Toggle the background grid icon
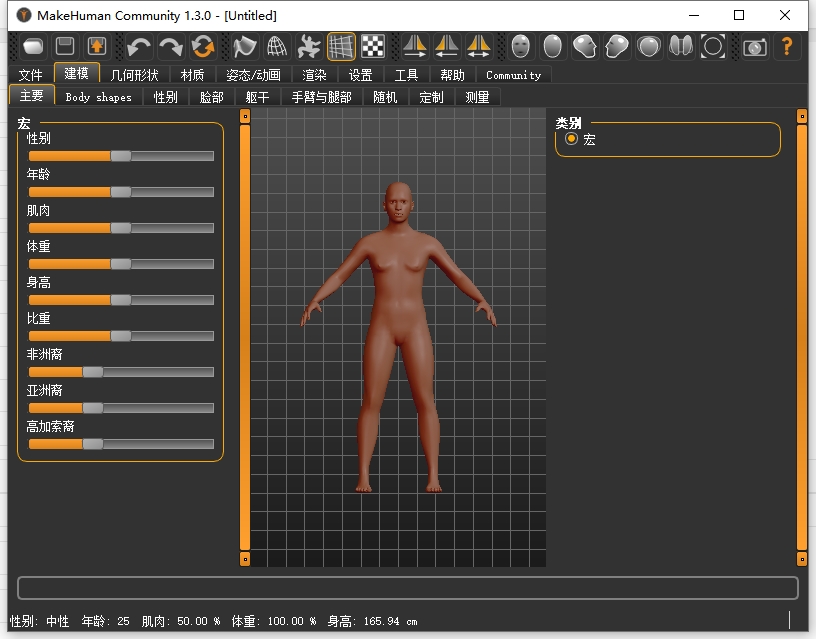 341,46
